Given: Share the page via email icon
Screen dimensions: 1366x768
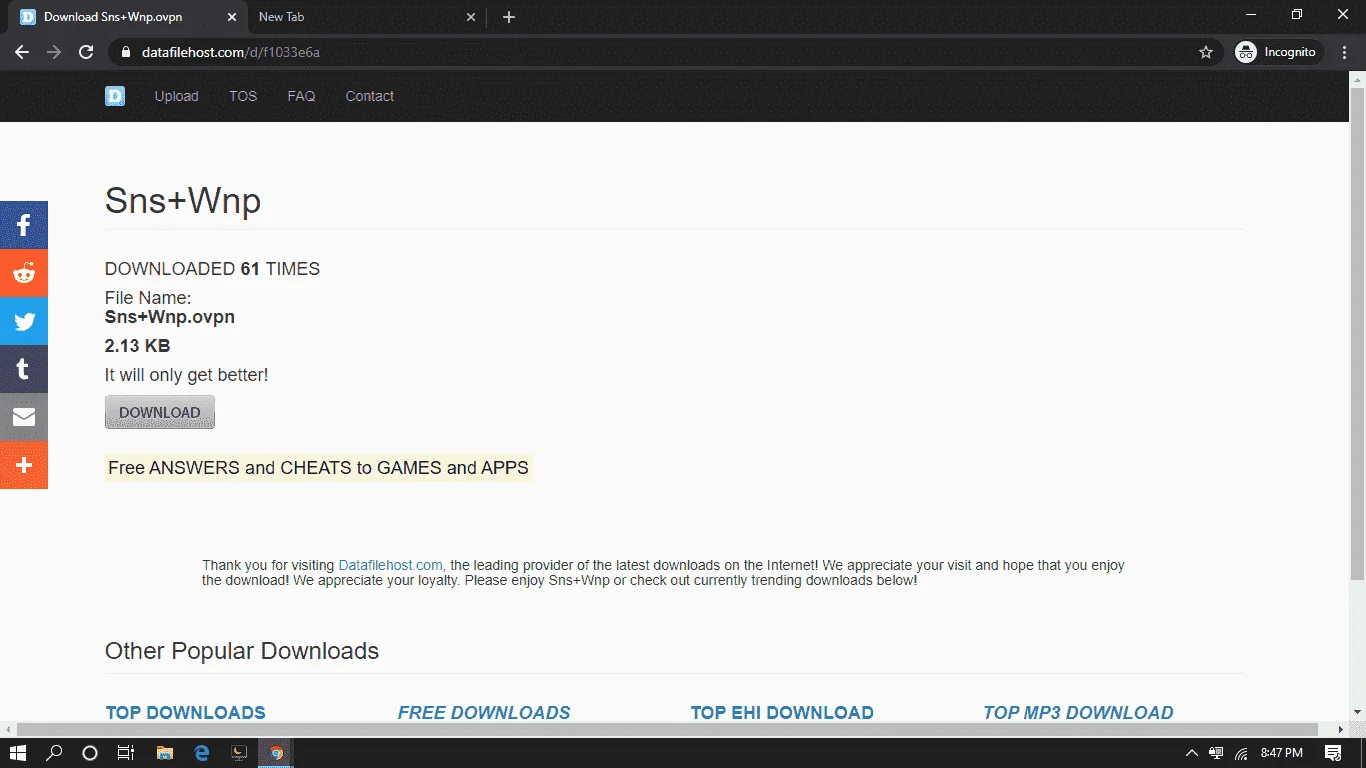Looking at the screenshot, I should pos(24,418).
